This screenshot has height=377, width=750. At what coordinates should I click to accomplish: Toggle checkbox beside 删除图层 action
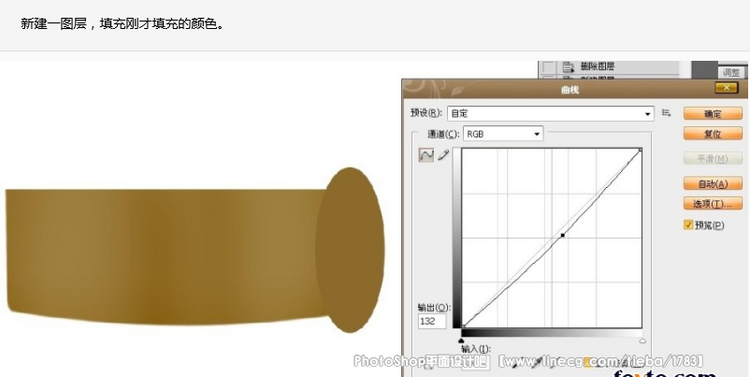(548, 67)
